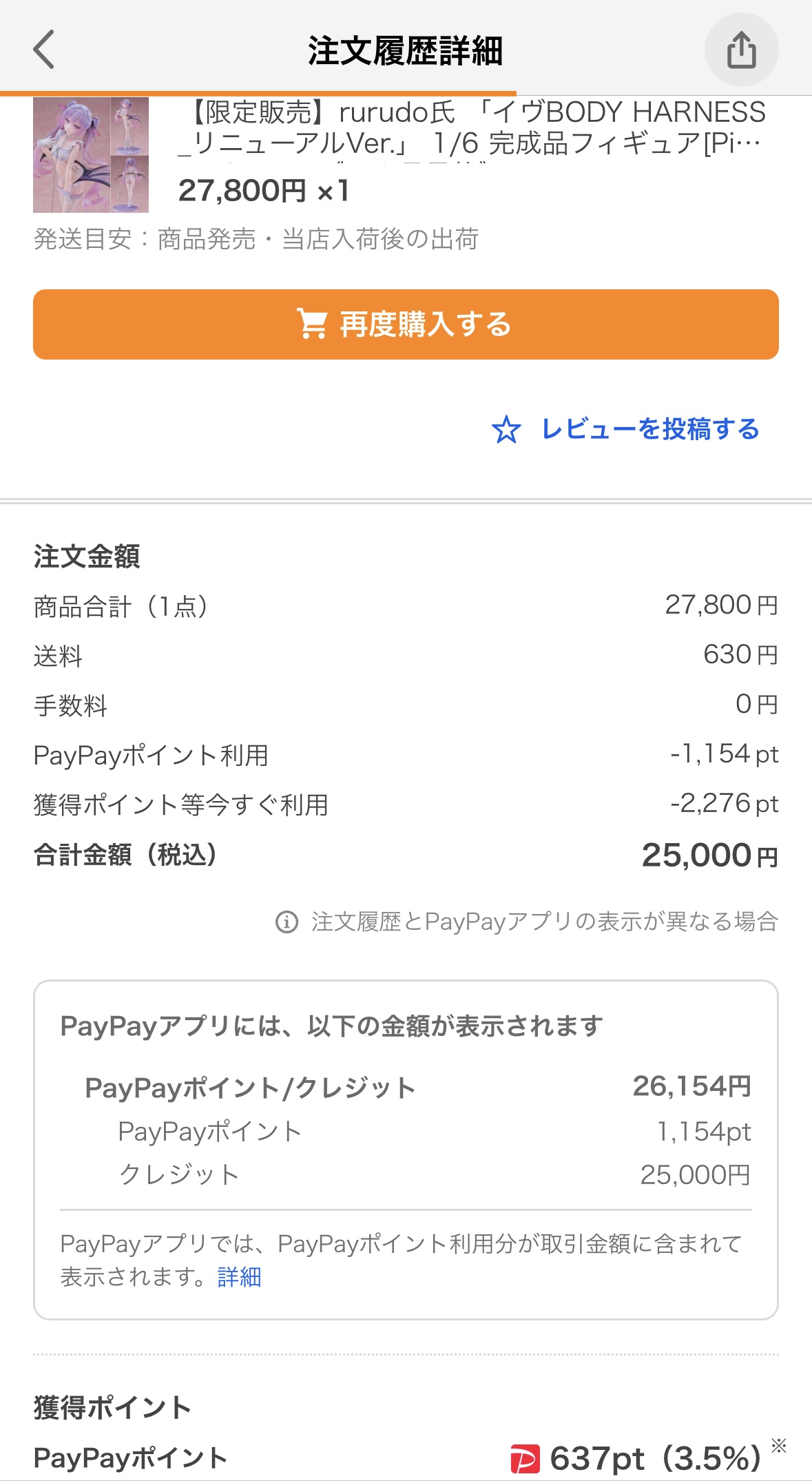Image resolution: width=812 pixels, height=1483 pixels.
Task: Click the cart icon on the orange button
Action: click(312, 324)
